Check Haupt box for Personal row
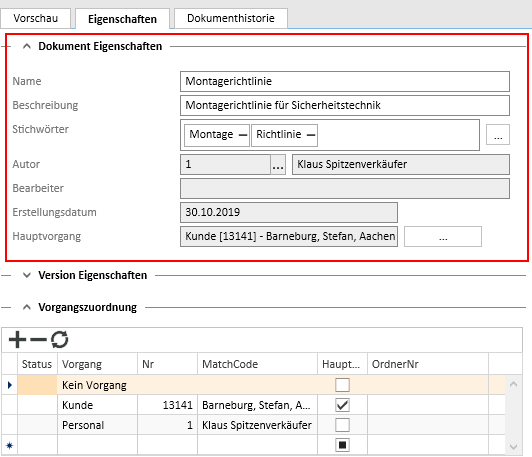Image resolution: width=532 pixels, height=457 pixels. [x=342, y=425]
